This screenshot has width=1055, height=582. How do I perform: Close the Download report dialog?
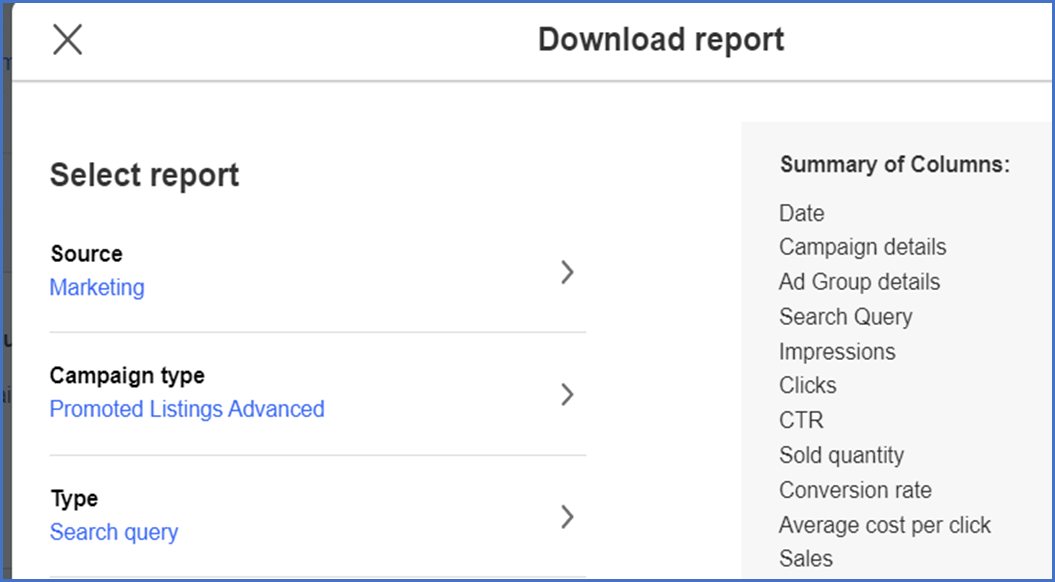pyautogui.click(x=67, y=40)
